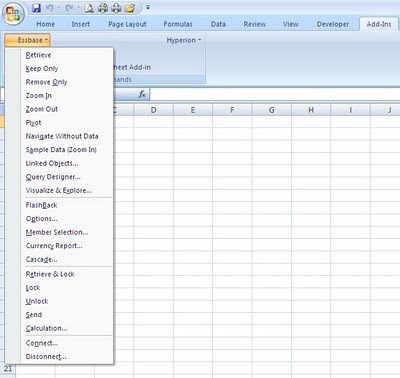The width and height of the screenshot is (400, 378).
Task: Switch to the Data tab
Action: tap(218, 24)
